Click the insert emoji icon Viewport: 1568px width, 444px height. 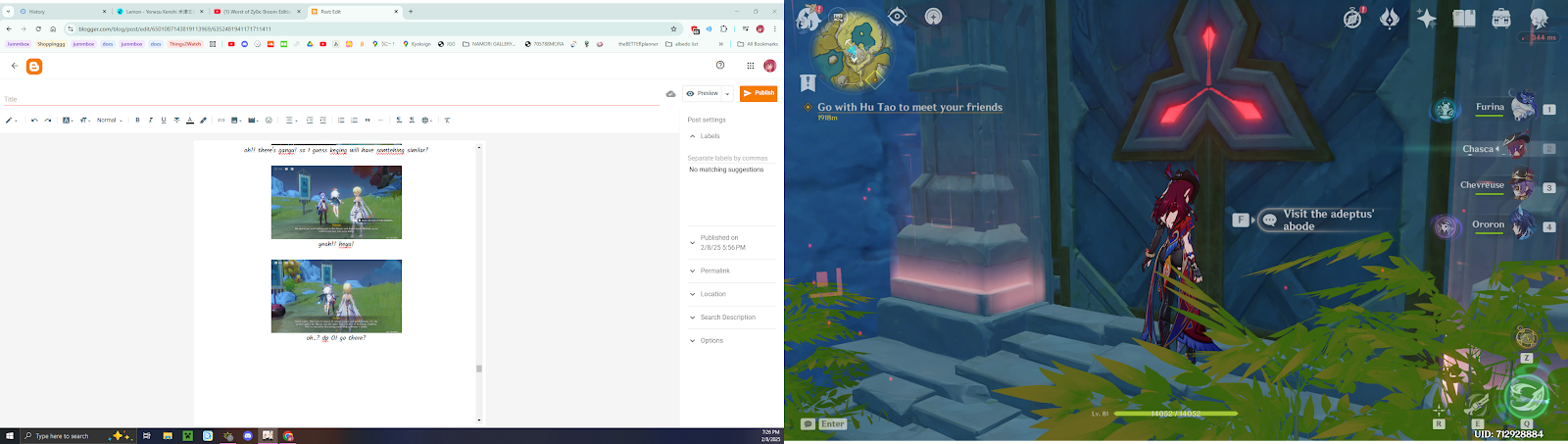click(269, 121)
